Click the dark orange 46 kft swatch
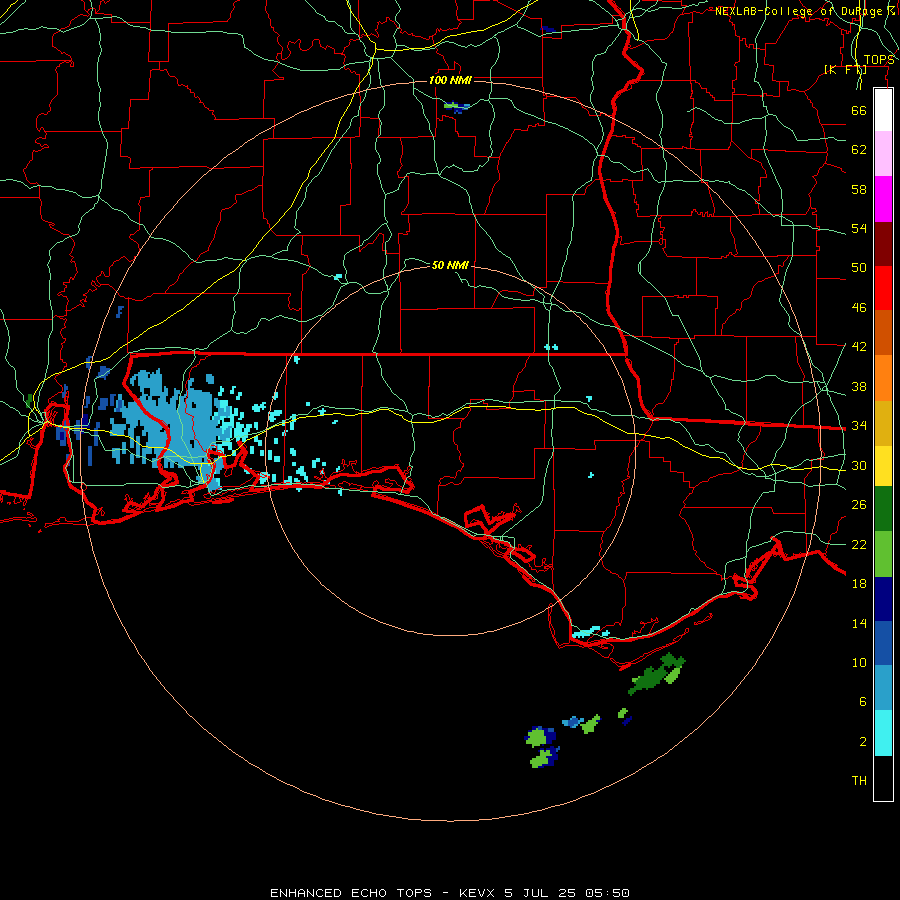The image size is (900, 900). click(883, 333)
